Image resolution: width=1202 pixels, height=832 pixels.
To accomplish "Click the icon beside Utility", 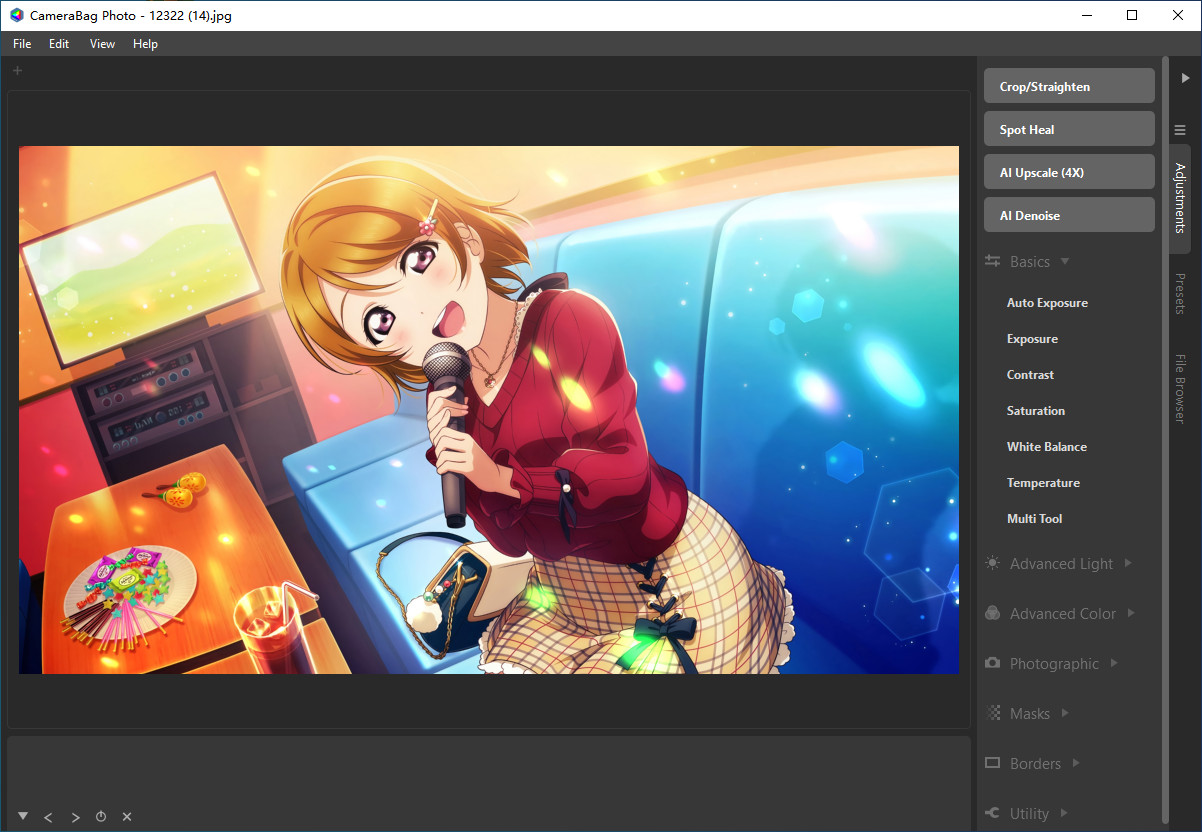I will 992,813.
